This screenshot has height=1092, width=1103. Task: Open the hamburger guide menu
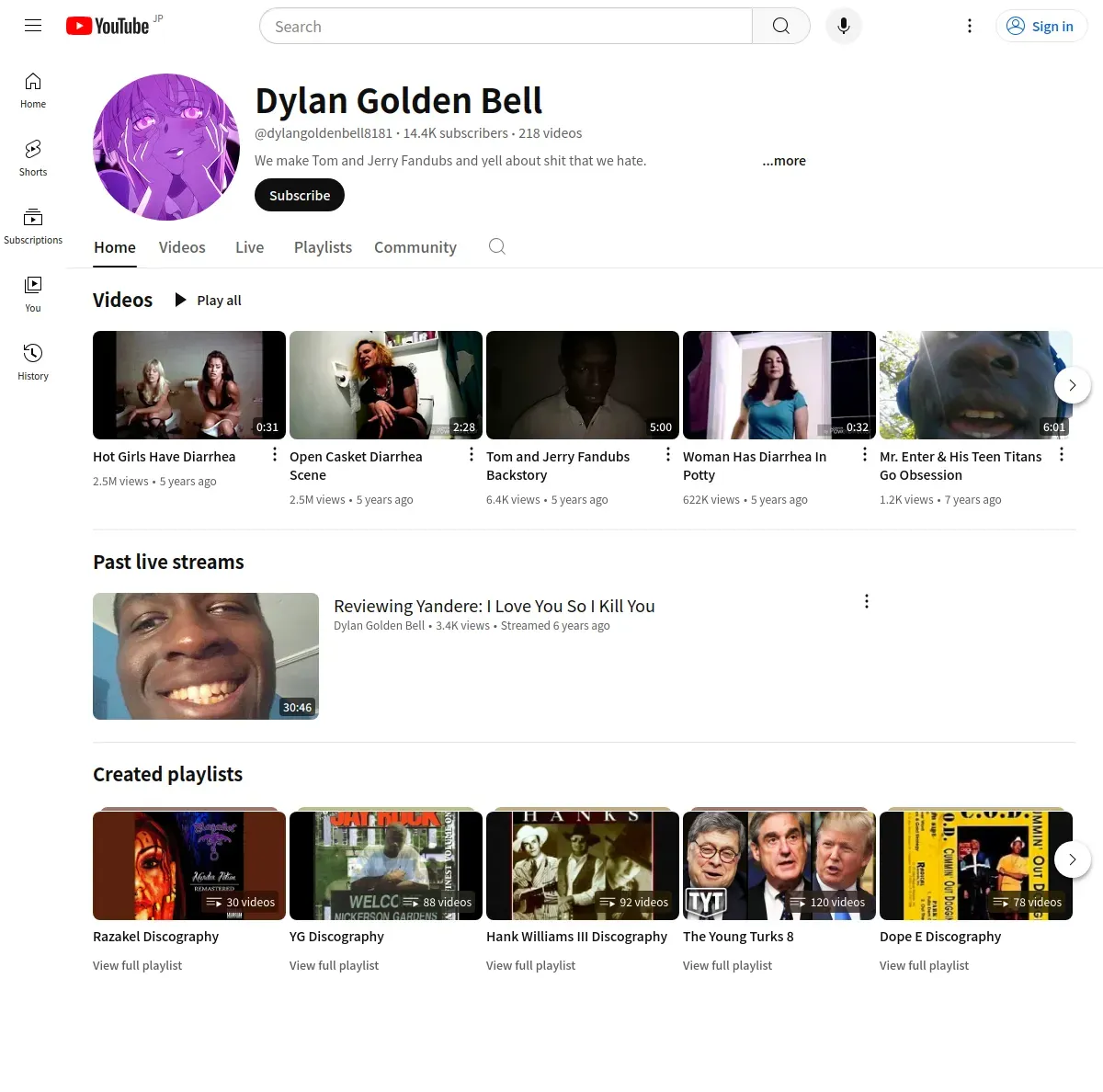[33, 26]
